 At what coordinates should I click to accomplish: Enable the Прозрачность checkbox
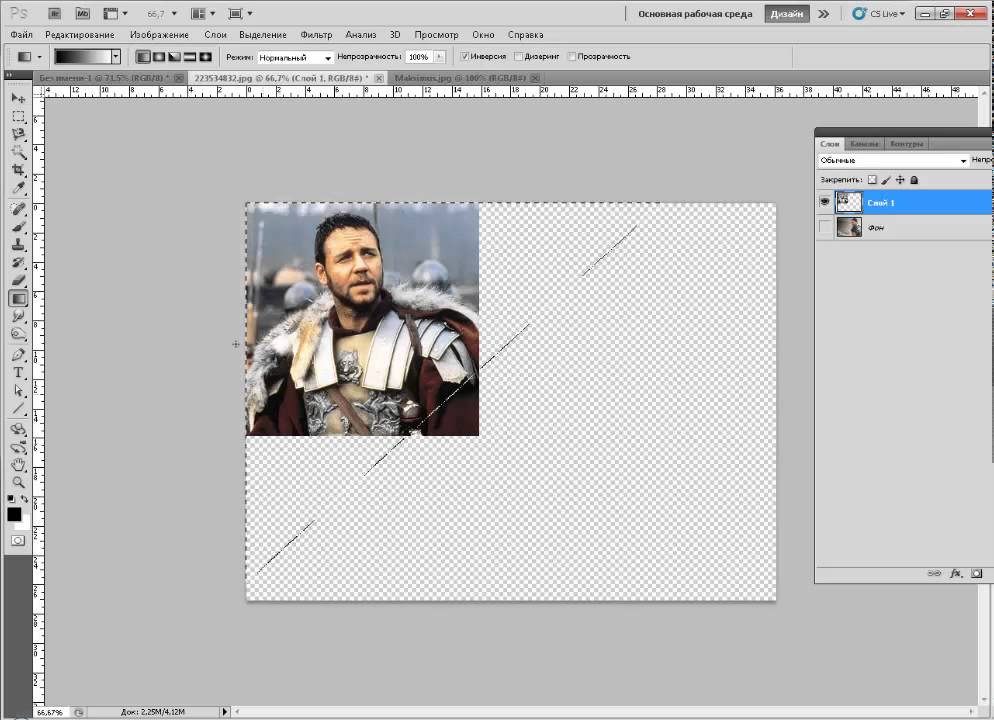click(x=572, y=56)
